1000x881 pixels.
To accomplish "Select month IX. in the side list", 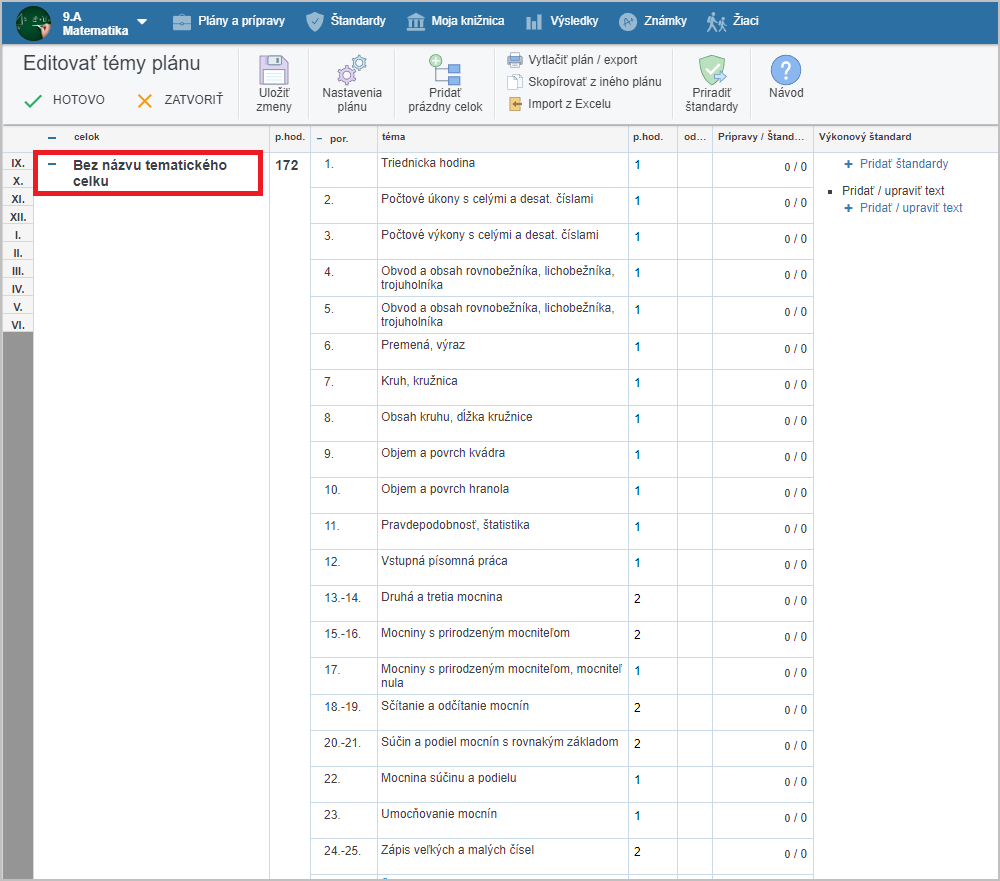I will coord(18,163).
